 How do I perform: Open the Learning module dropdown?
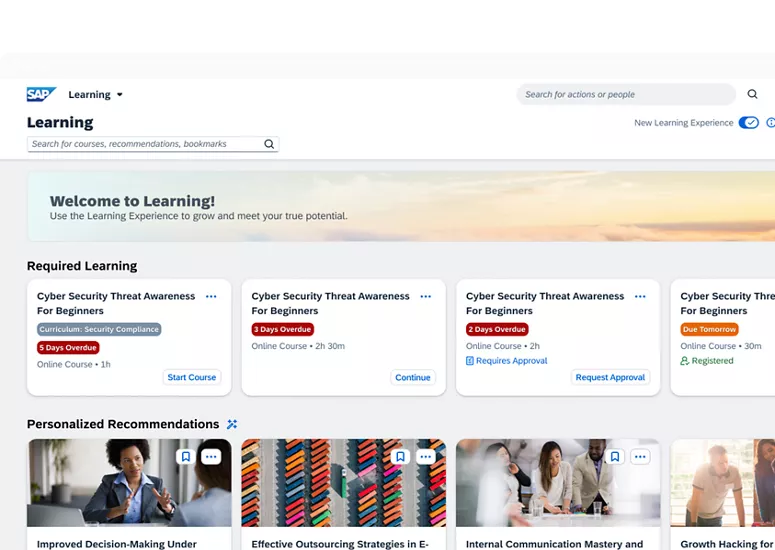(x=96, y=95)
